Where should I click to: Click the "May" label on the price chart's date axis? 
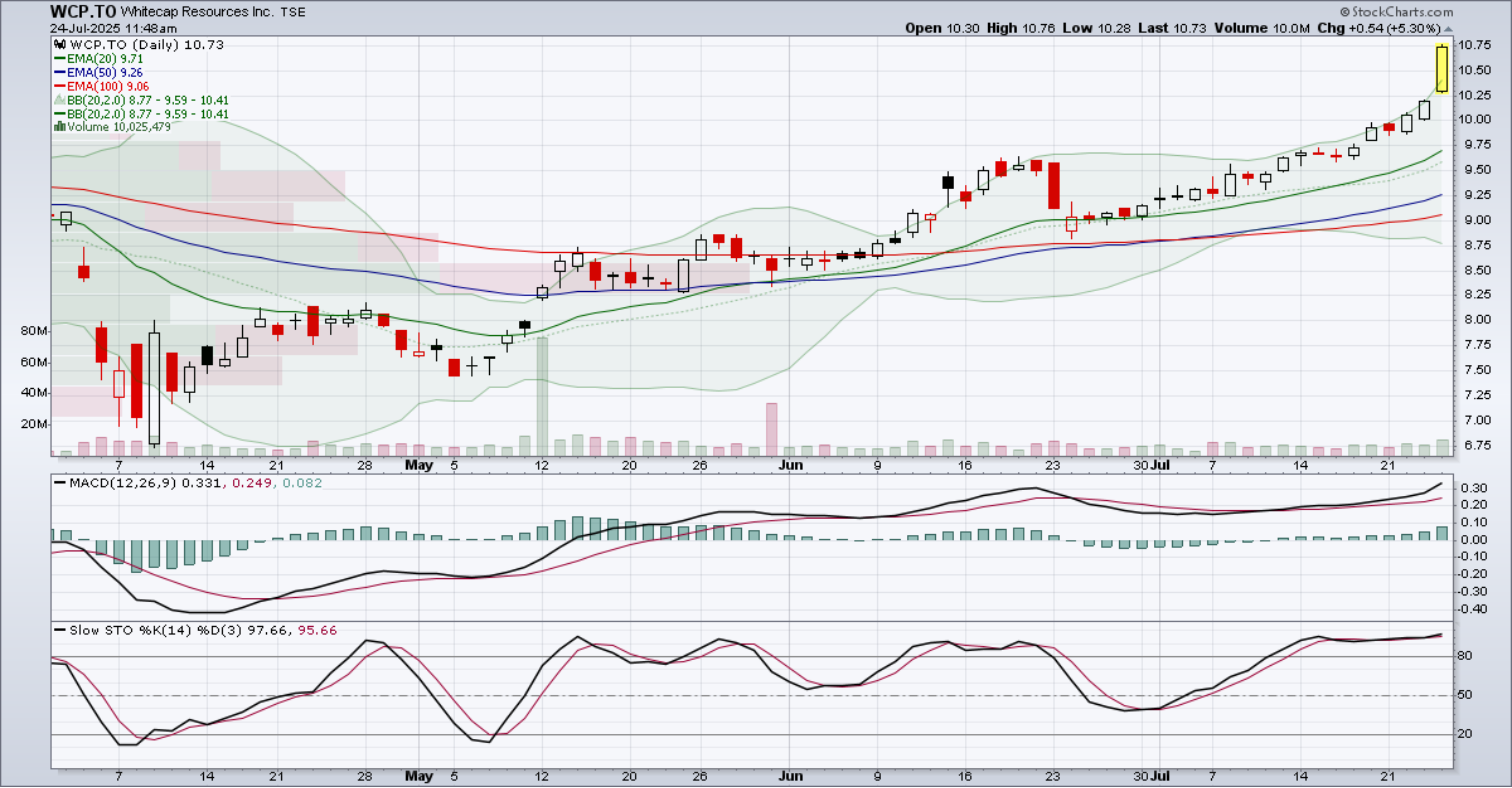pos(417,465)
